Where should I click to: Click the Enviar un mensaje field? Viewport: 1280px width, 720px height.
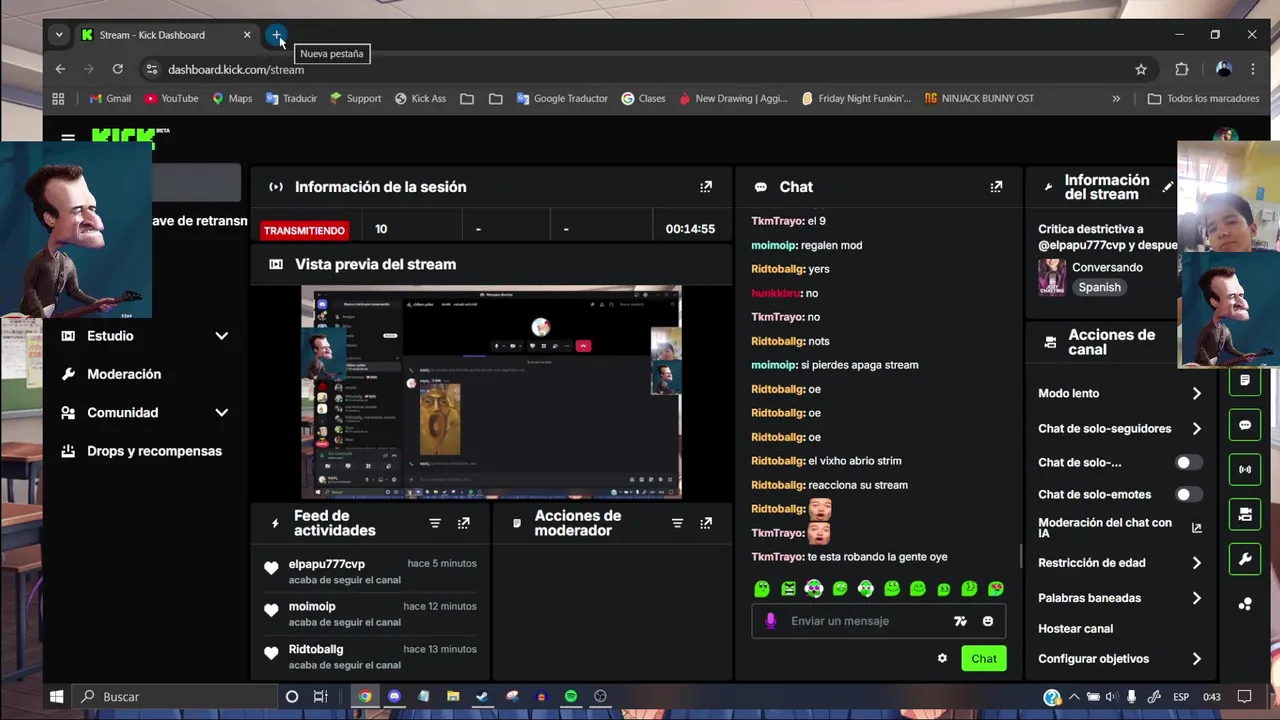[878, 621]
